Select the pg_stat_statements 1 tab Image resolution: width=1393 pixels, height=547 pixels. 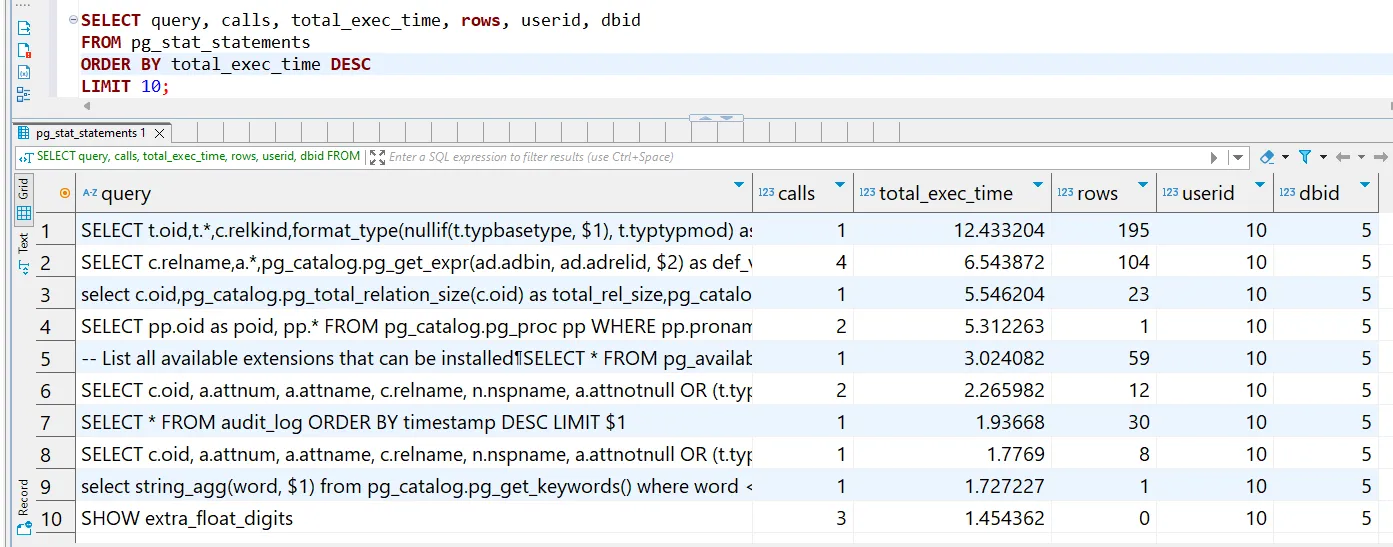[x=90, y=133]
